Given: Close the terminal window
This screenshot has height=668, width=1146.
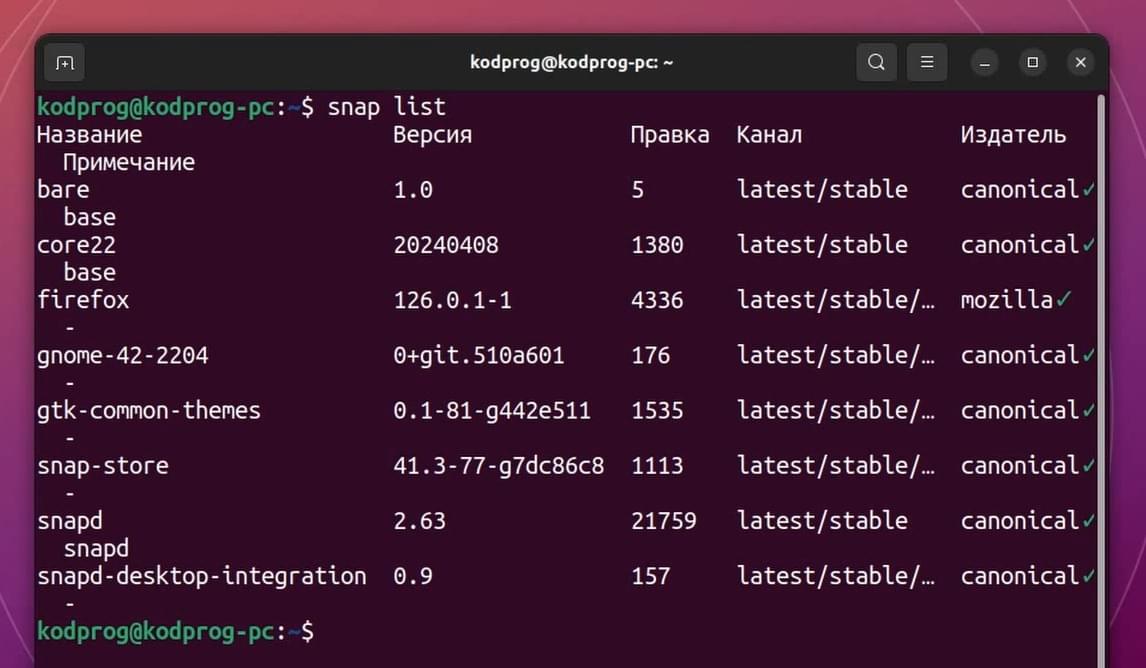Looking at the screenshot, I should 1081,63.
